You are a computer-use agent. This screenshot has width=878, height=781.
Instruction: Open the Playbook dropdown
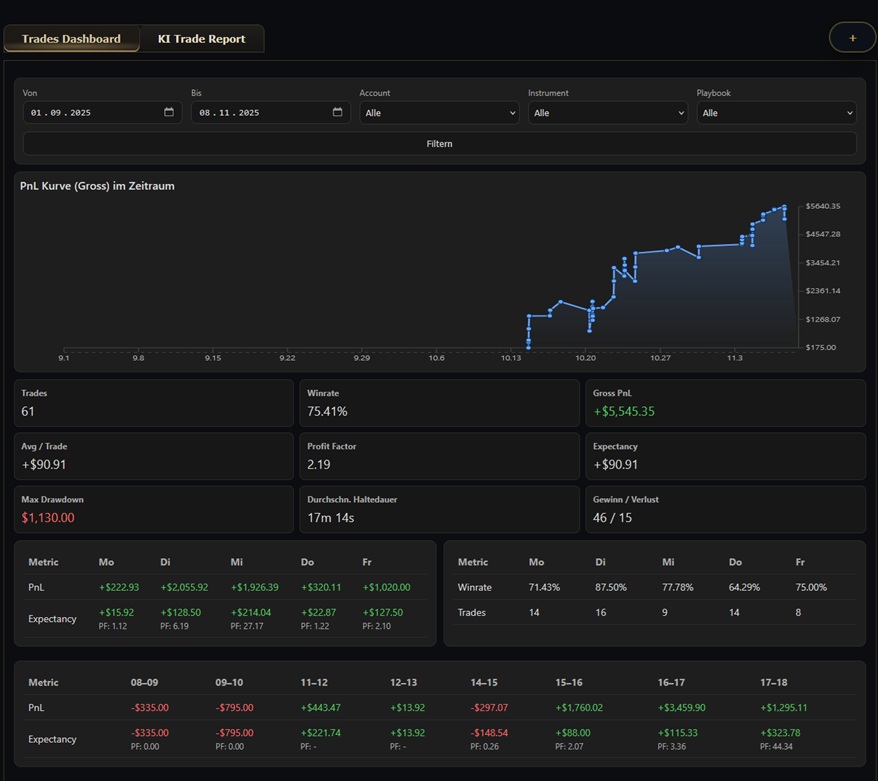coord(775,112)
